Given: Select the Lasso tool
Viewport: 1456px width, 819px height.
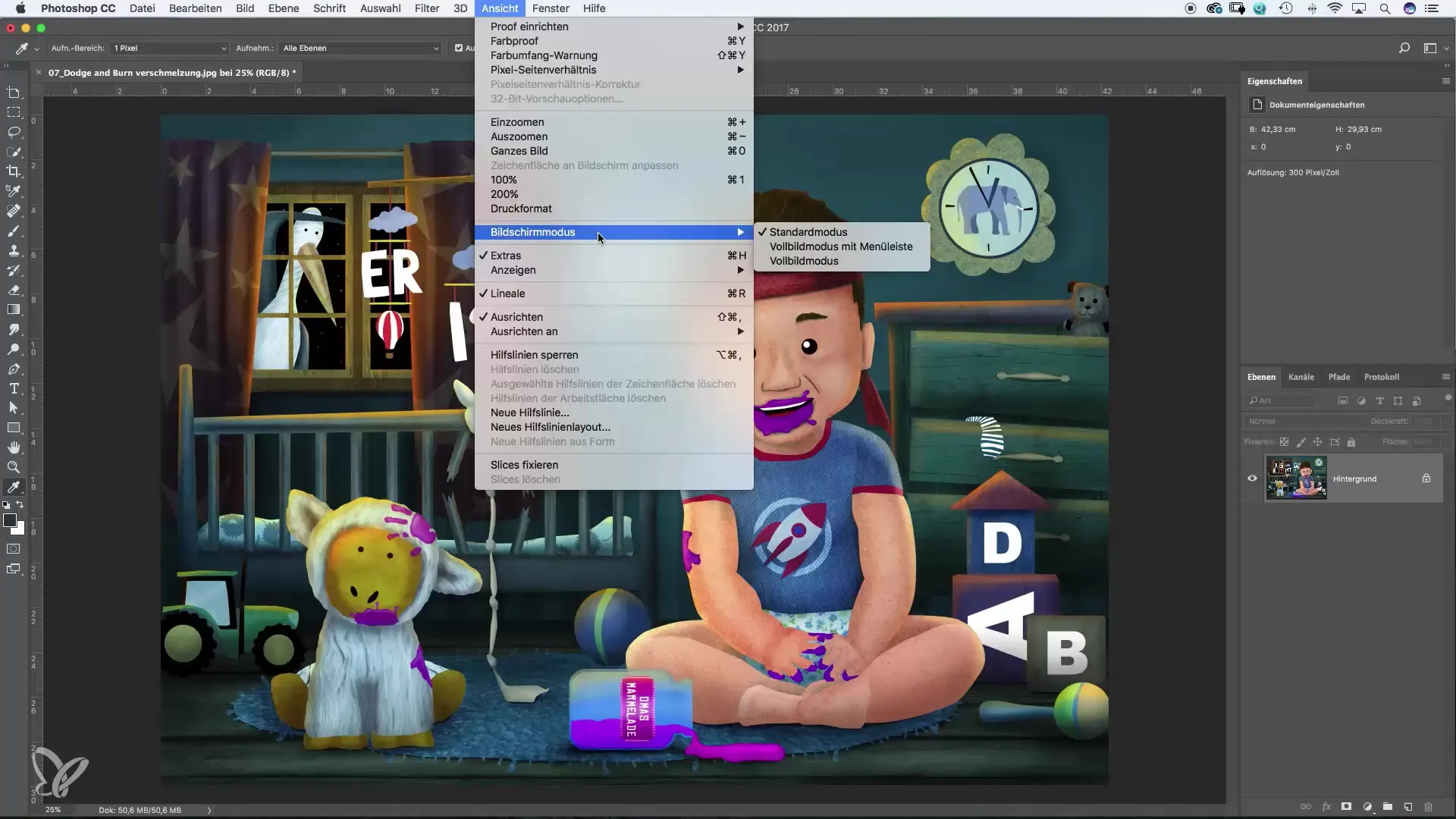Looking at the screenshot, I should [x=14, y=132].
